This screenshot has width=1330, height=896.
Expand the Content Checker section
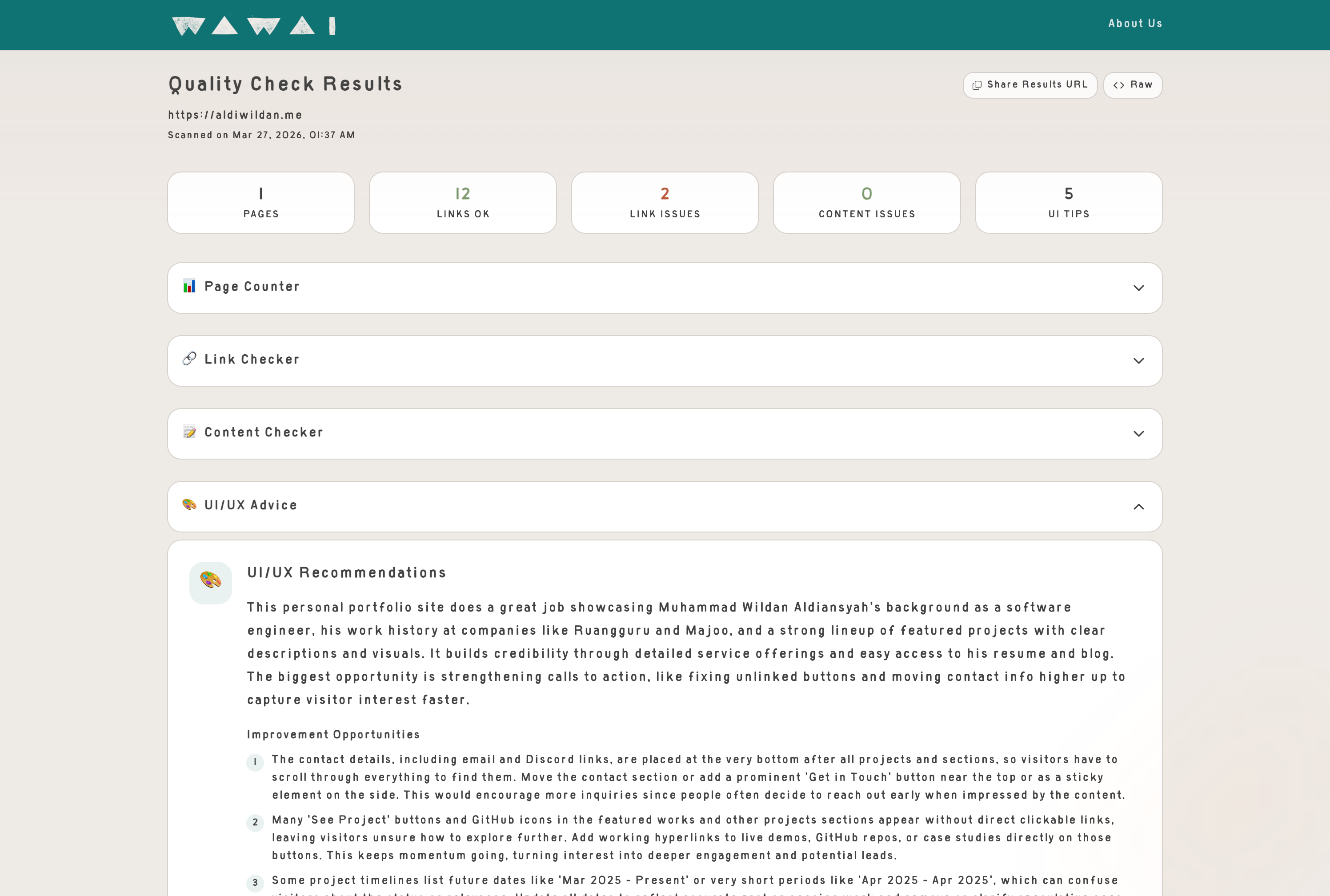coord(665,434)
